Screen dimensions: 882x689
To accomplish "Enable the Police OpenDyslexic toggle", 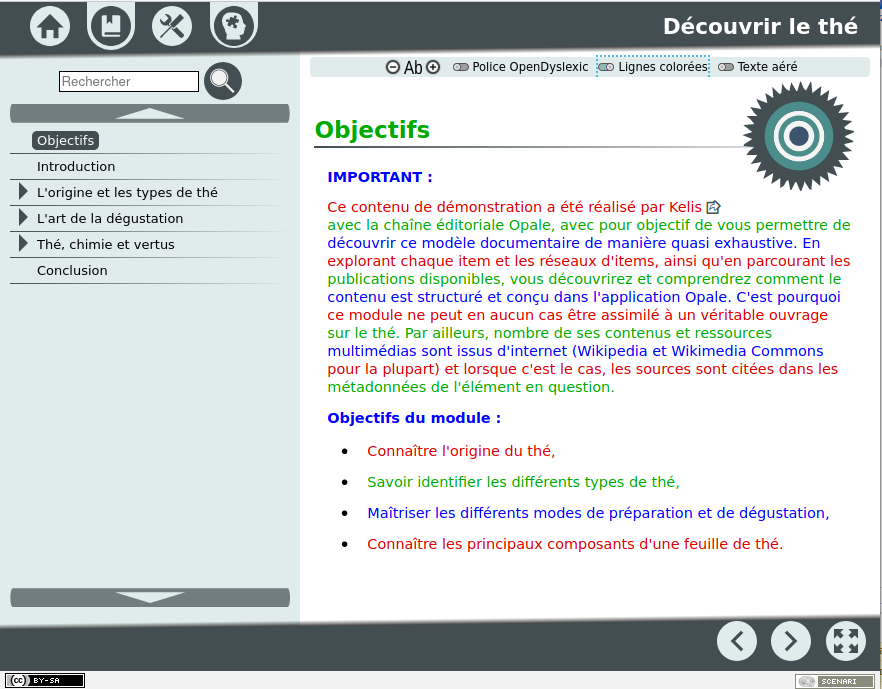I will (460, 67).
